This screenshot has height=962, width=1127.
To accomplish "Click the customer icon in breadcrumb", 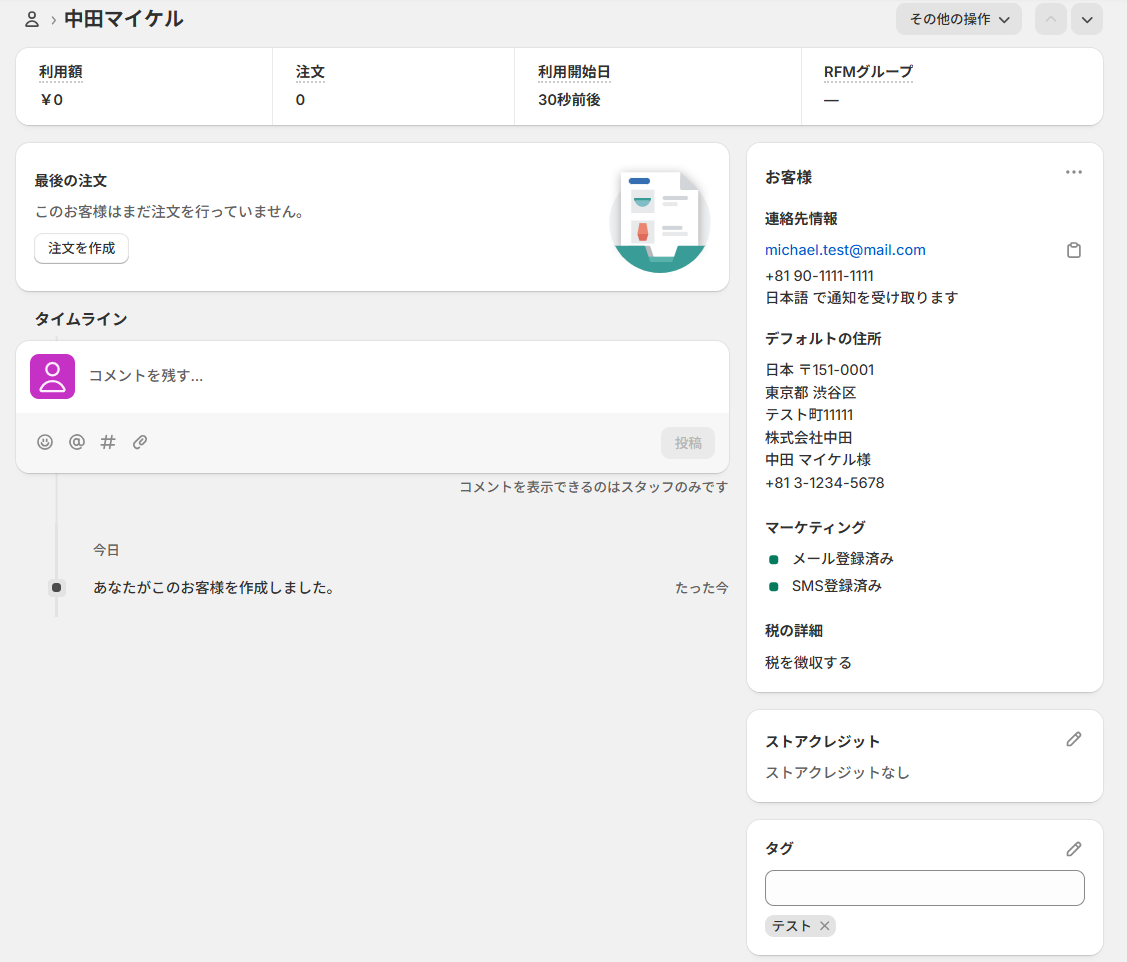I will (x=32, y=19).
